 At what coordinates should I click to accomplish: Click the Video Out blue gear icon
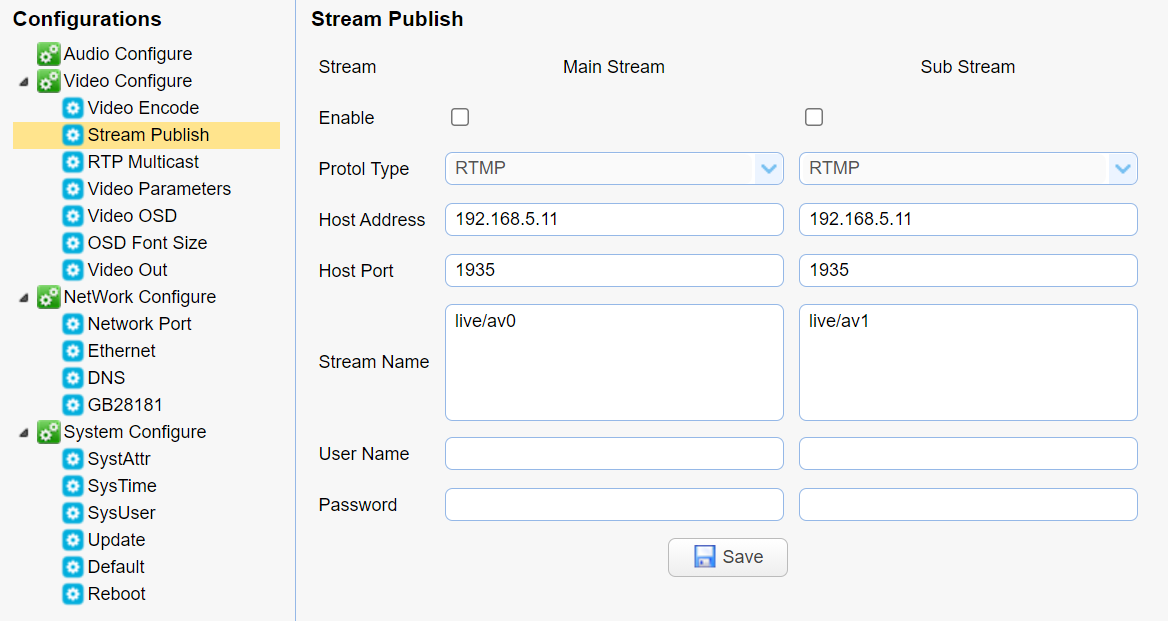[x=72, y=270]
